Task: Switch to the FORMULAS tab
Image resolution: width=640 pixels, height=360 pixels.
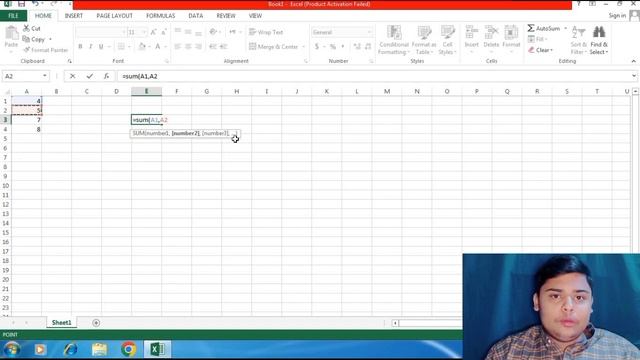Action: tap(160, 16)
